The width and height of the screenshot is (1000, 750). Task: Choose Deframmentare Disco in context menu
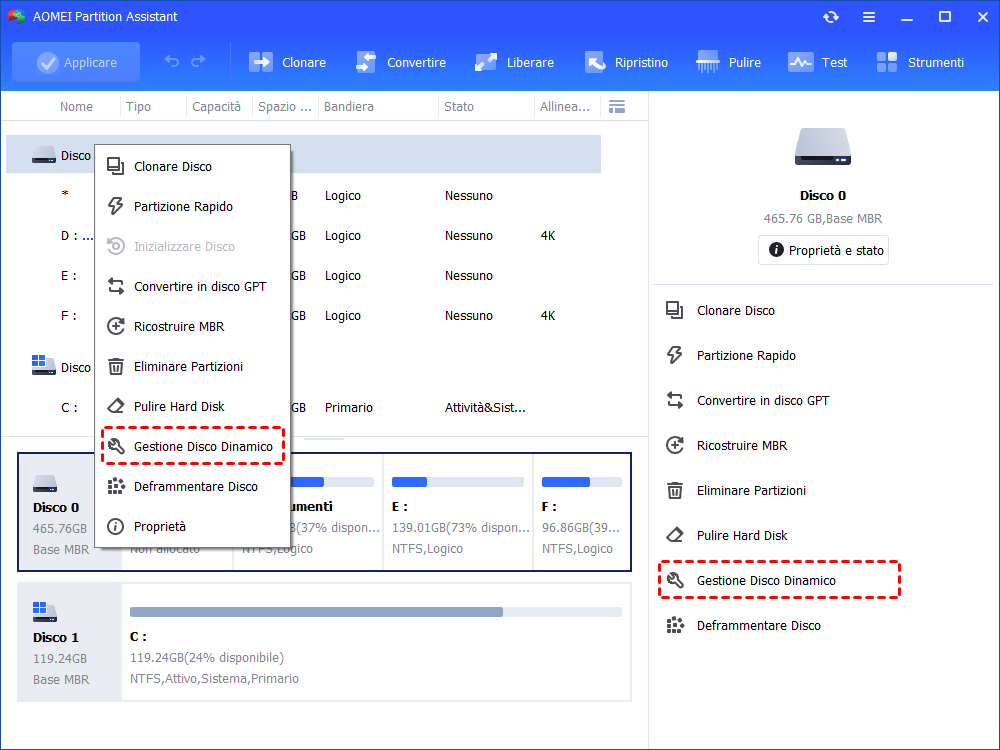[192, 487]
